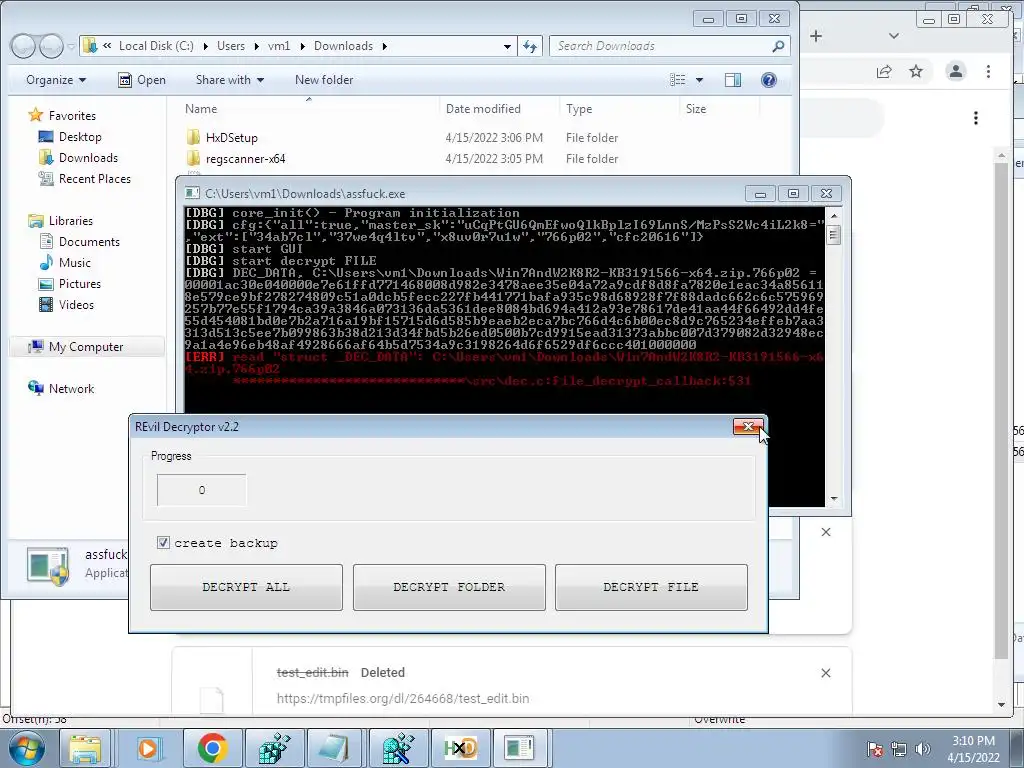This screenshot has height=768, width=1024.
Task: Open Desktop in navigation pane
Action: click(x=80, y=136)
